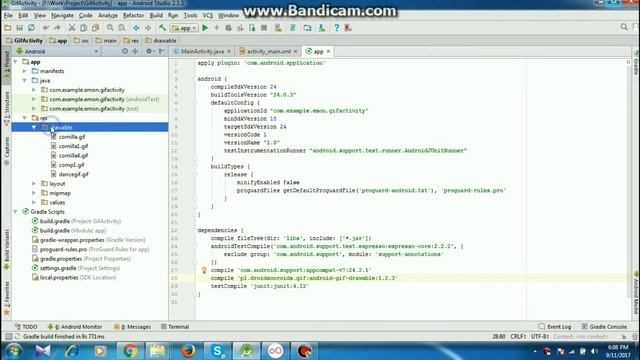Click the Make Project hammer icon

(162, 28)
